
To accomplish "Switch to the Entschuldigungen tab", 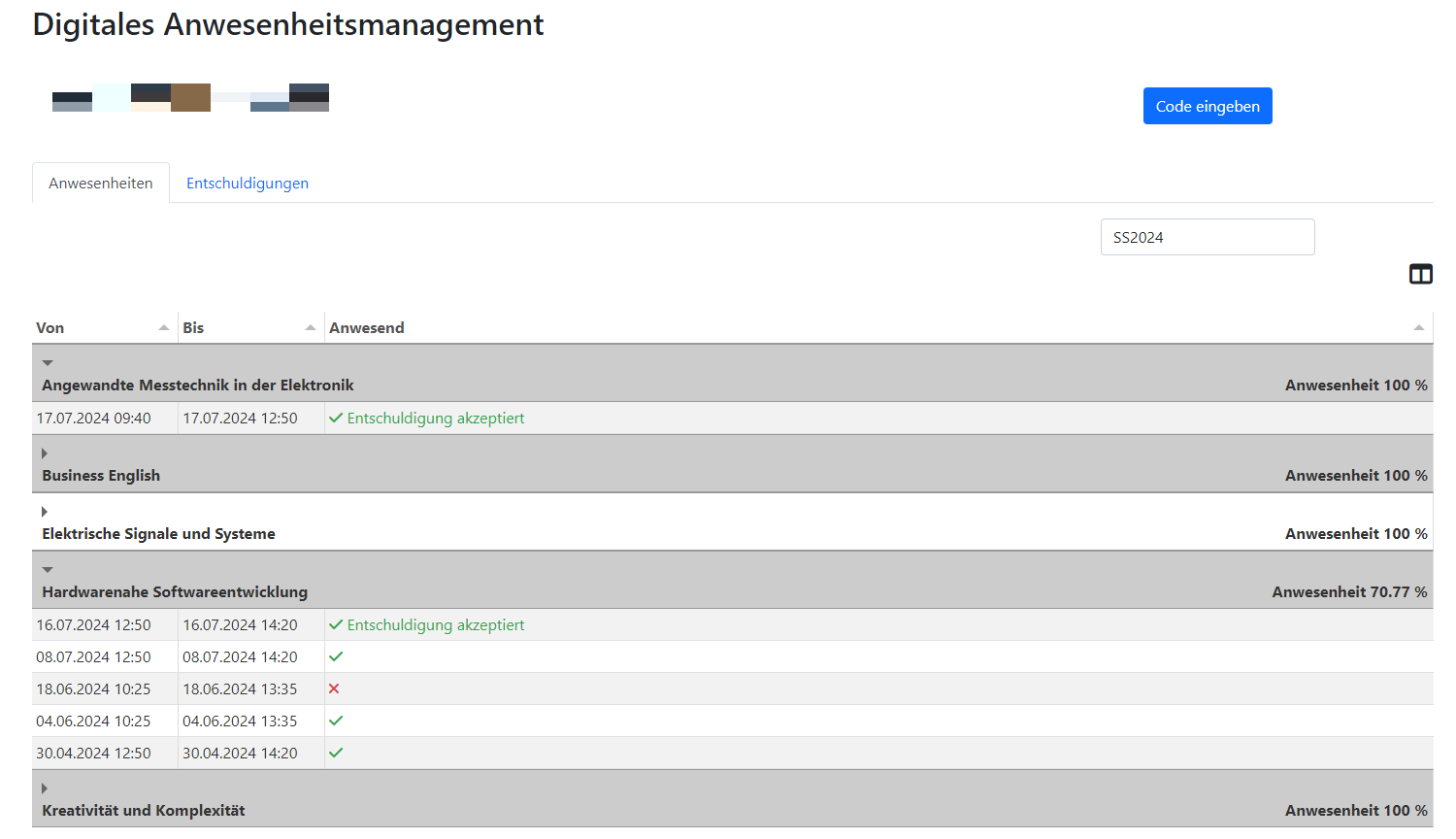I will [248, 184].
